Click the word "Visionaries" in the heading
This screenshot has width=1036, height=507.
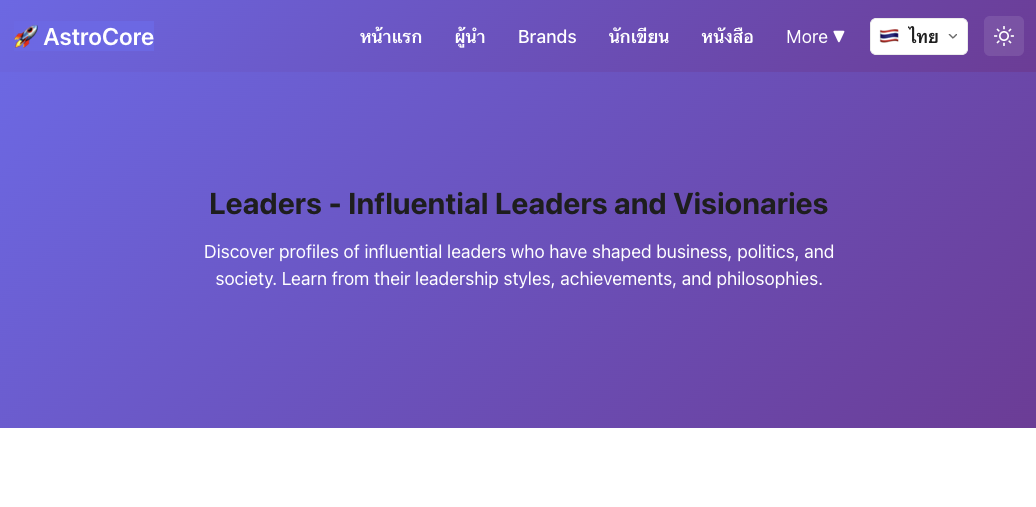point(750,204)
